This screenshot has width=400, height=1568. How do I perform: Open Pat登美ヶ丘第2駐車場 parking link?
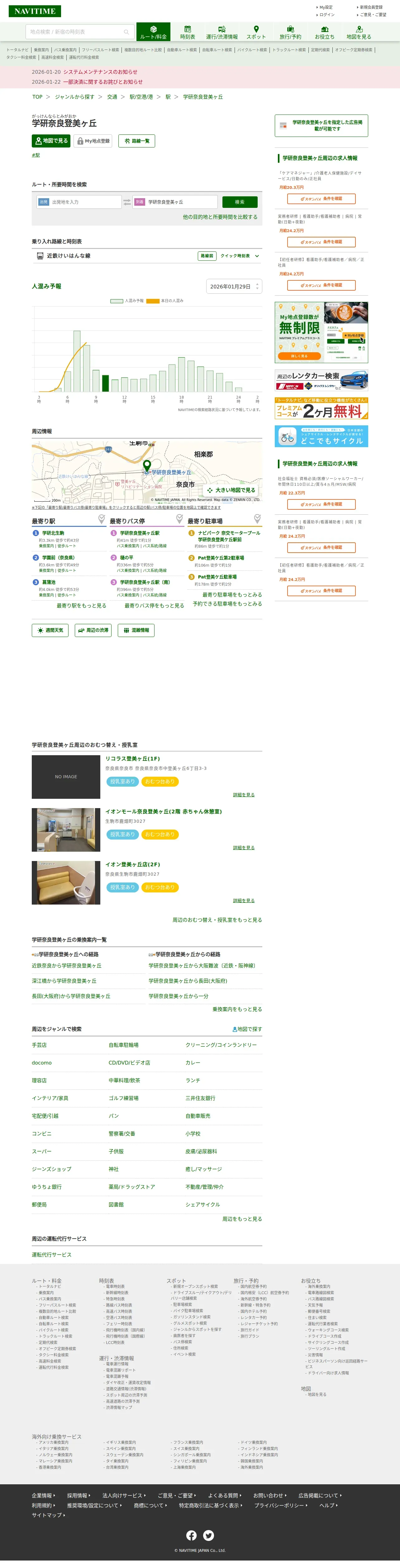pos(221,558)
